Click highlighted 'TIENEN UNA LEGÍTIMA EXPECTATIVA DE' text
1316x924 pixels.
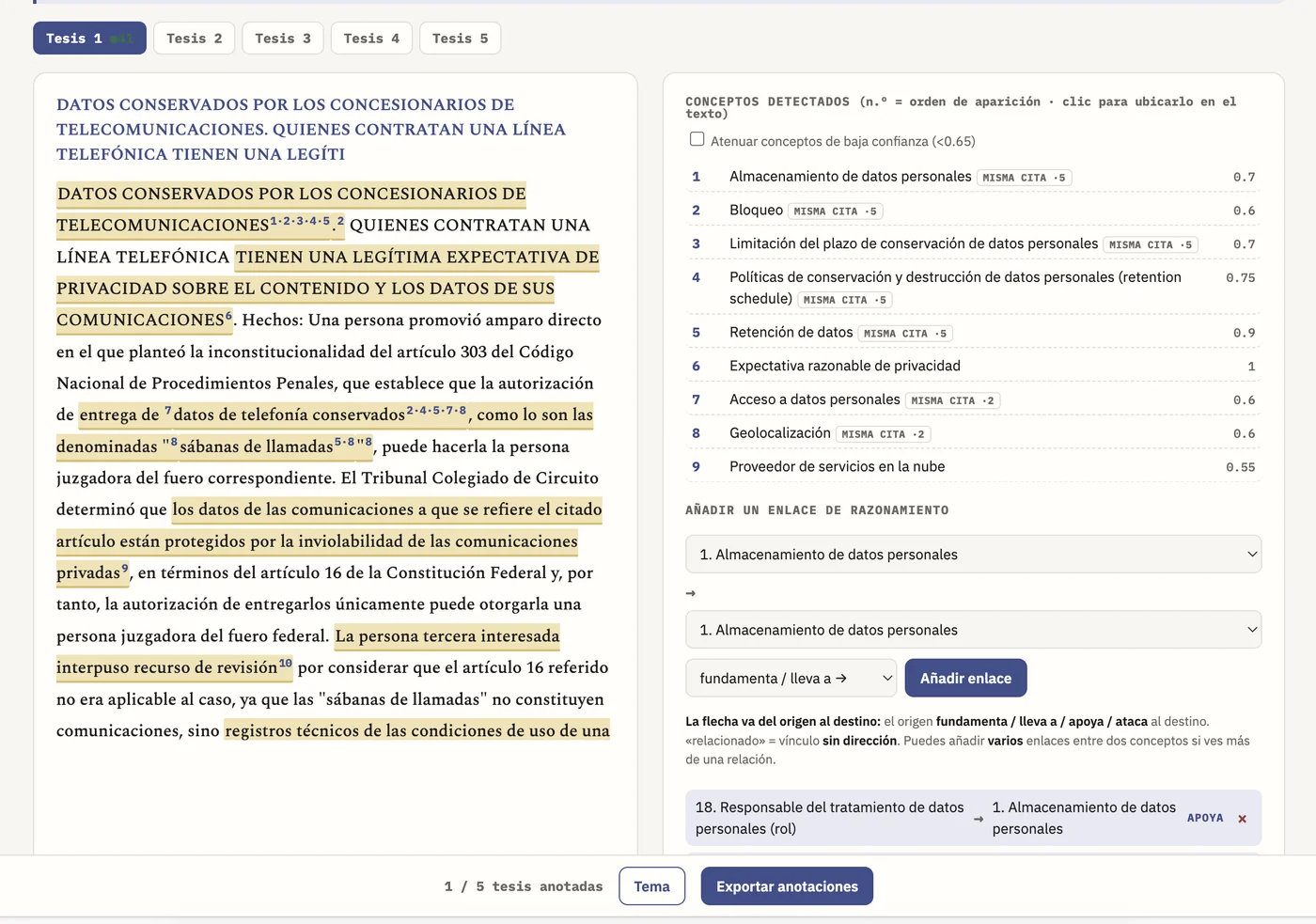[x=417, y=258]
